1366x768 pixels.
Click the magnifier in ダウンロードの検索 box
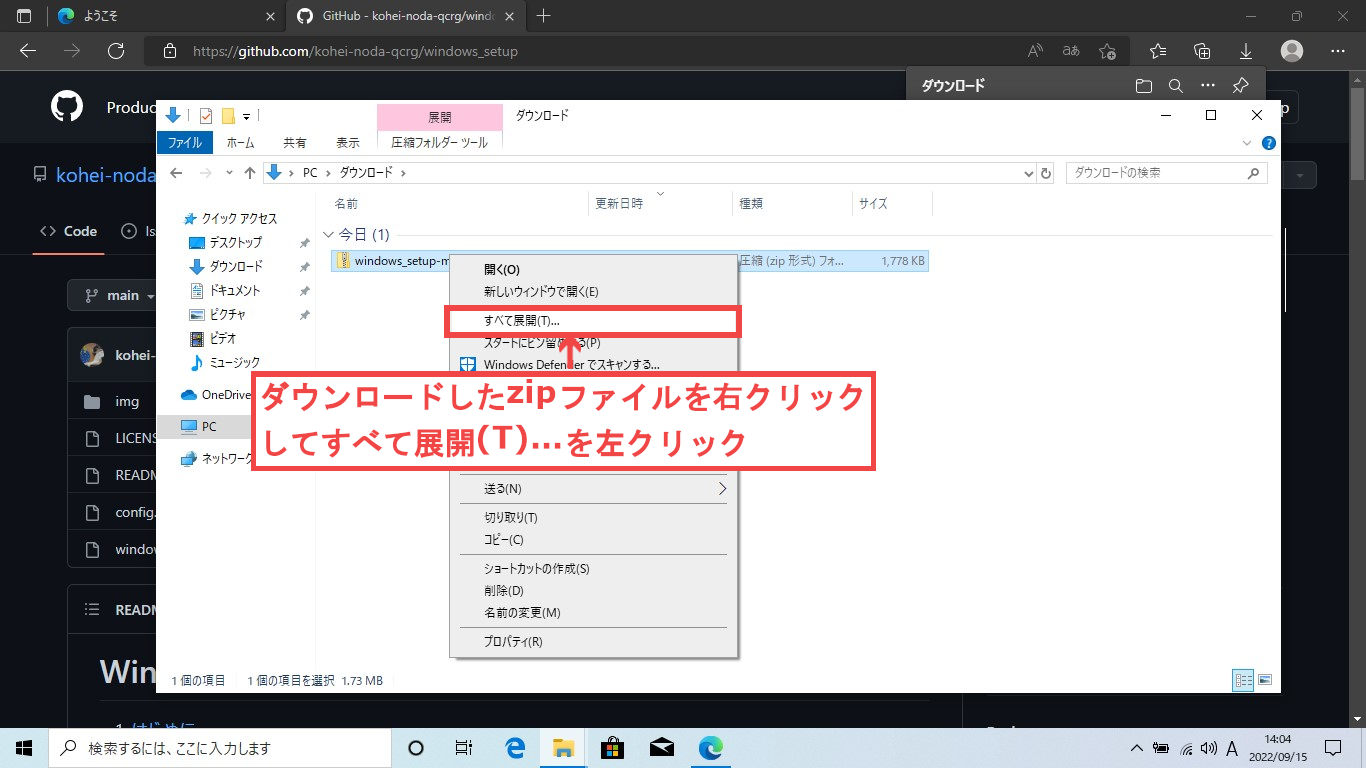tap(1254, 173)
